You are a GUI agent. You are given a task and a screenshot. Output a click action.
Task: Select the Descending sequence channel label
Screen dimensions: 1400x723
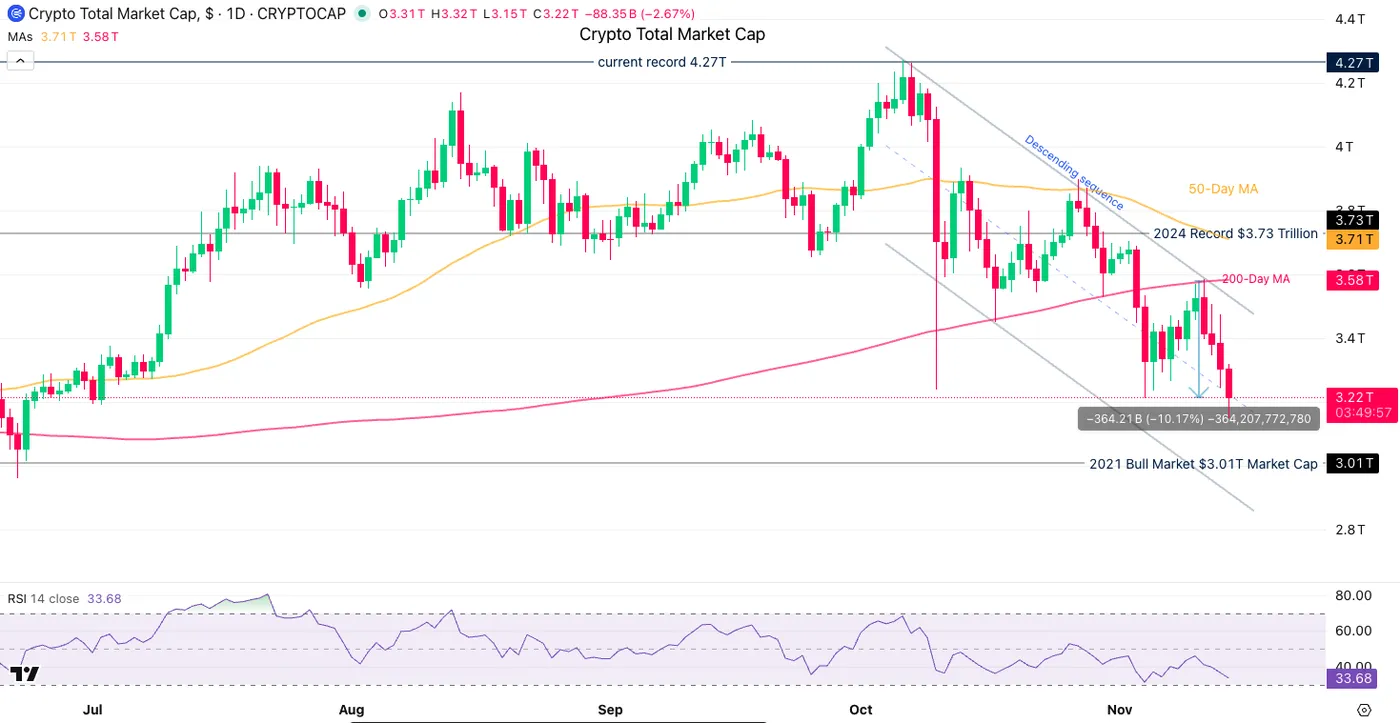click(x=1073, y=172)
